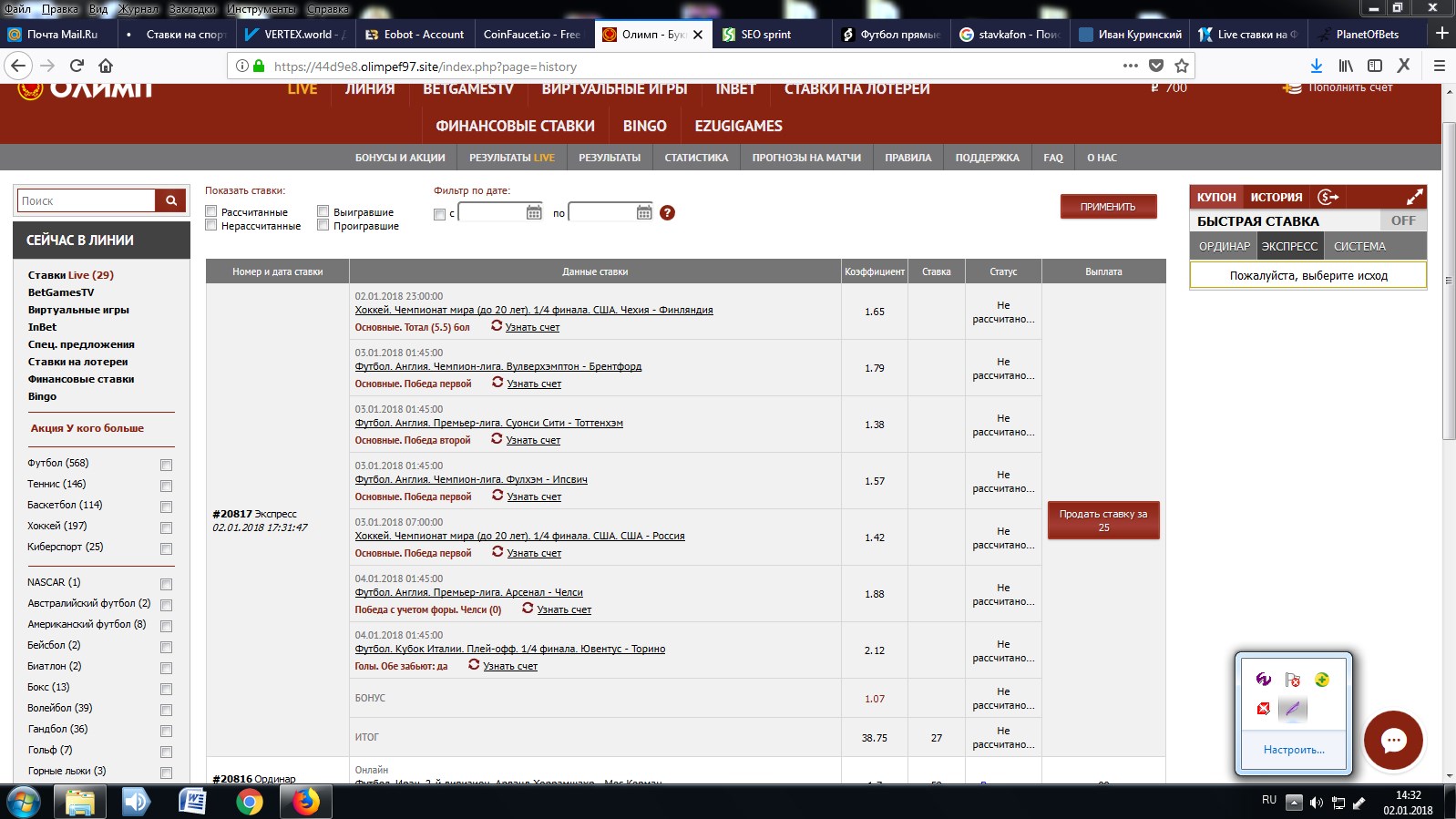
Task: Check the Рассчитанные filter checkbox
Action: coord(211,211)
